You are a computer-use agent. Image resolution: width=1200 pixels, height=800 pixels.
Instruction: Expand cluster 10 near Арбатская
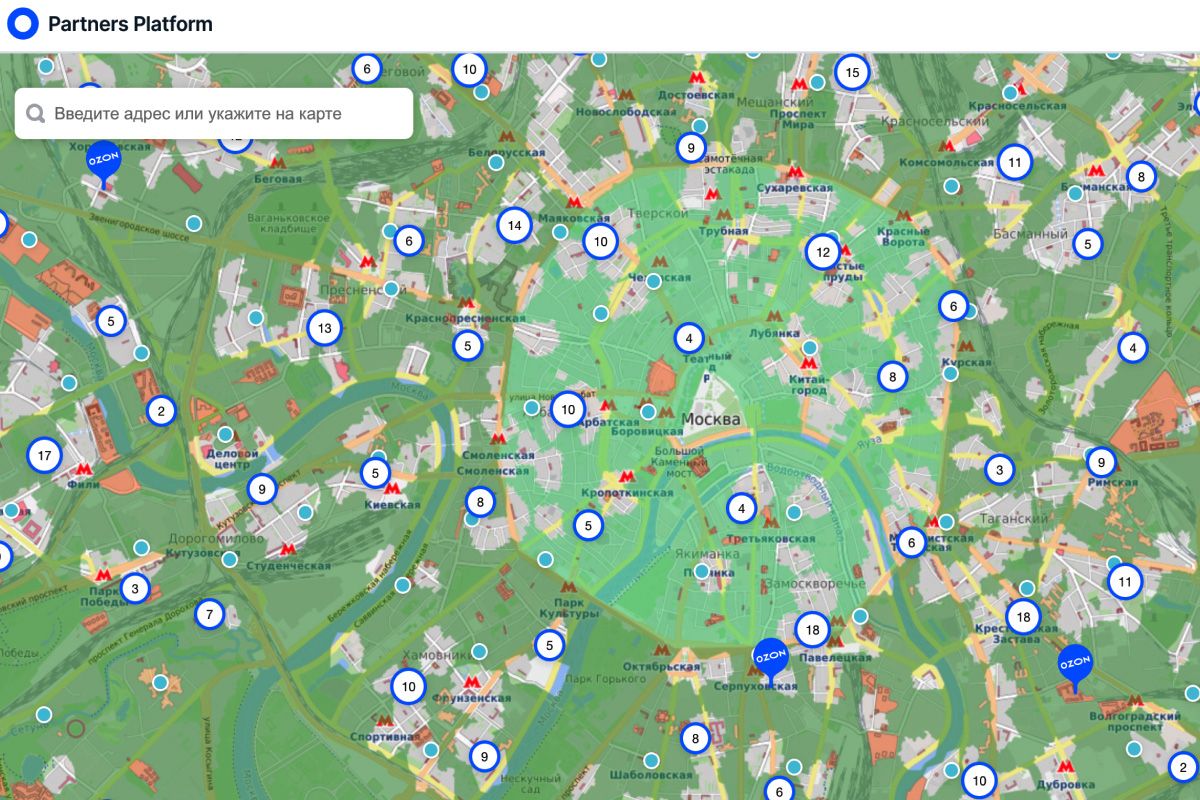(x=568, y=409)
